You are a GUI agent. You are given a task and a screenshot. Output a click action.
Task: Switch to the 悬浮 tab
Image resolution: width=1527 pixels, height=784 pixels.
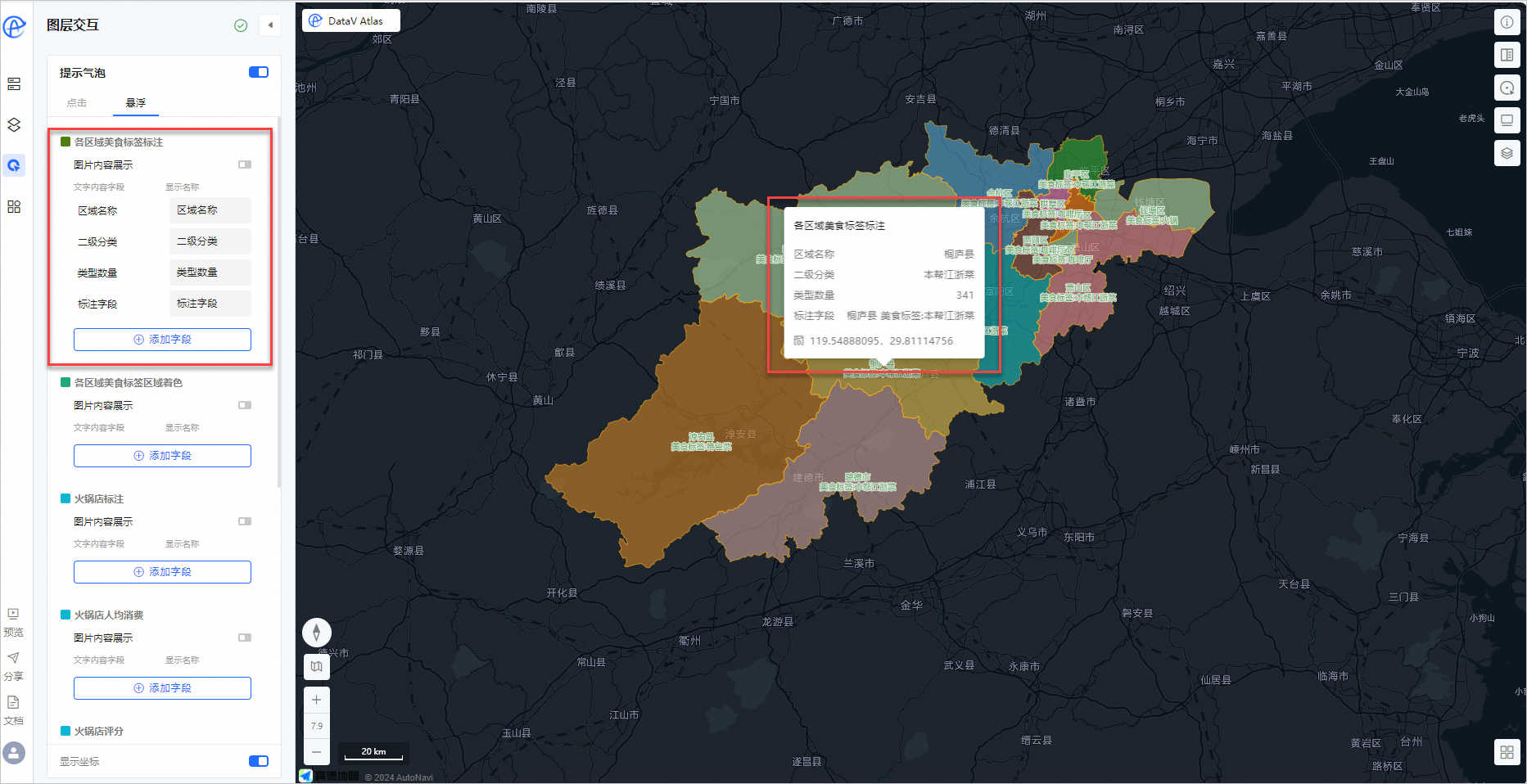pyautogui.click(x=136, y=103)
